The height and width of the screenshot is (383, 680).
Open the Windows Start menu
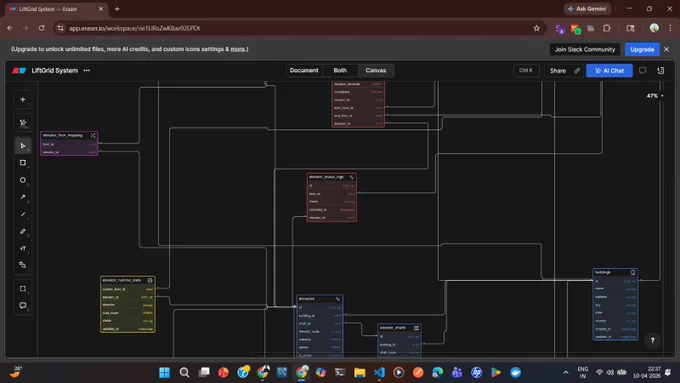(x=164, y=373)
